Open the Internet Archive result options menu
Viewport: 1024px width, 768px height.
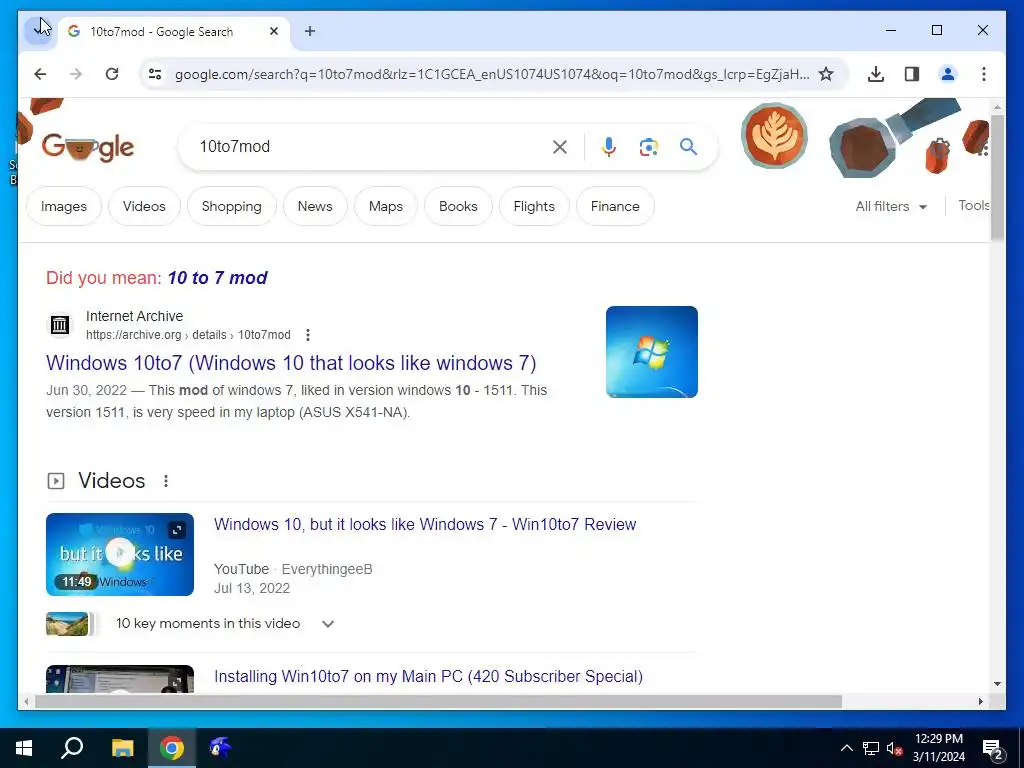point(308,335)
